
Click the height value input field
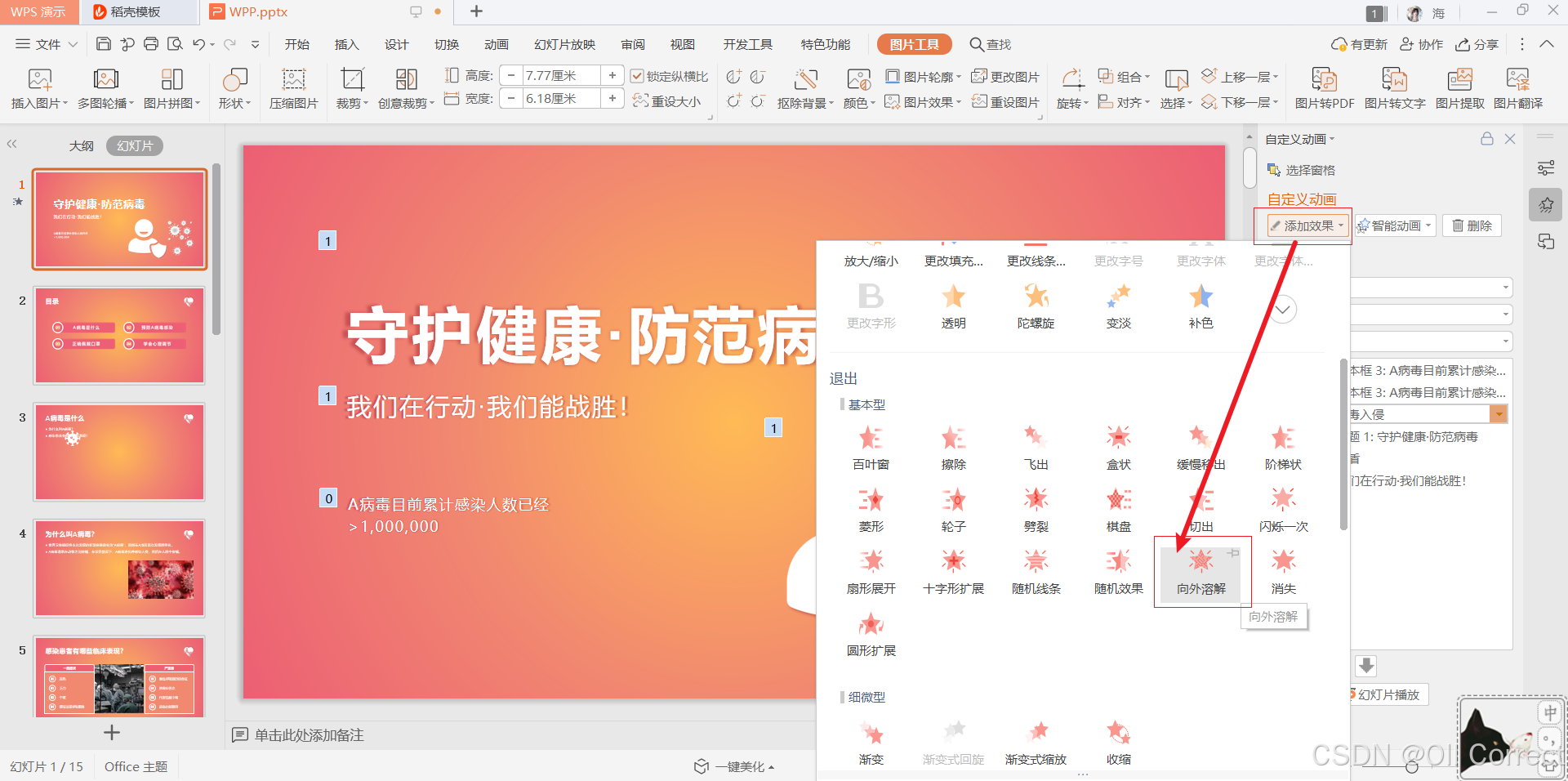pos(560,76)
